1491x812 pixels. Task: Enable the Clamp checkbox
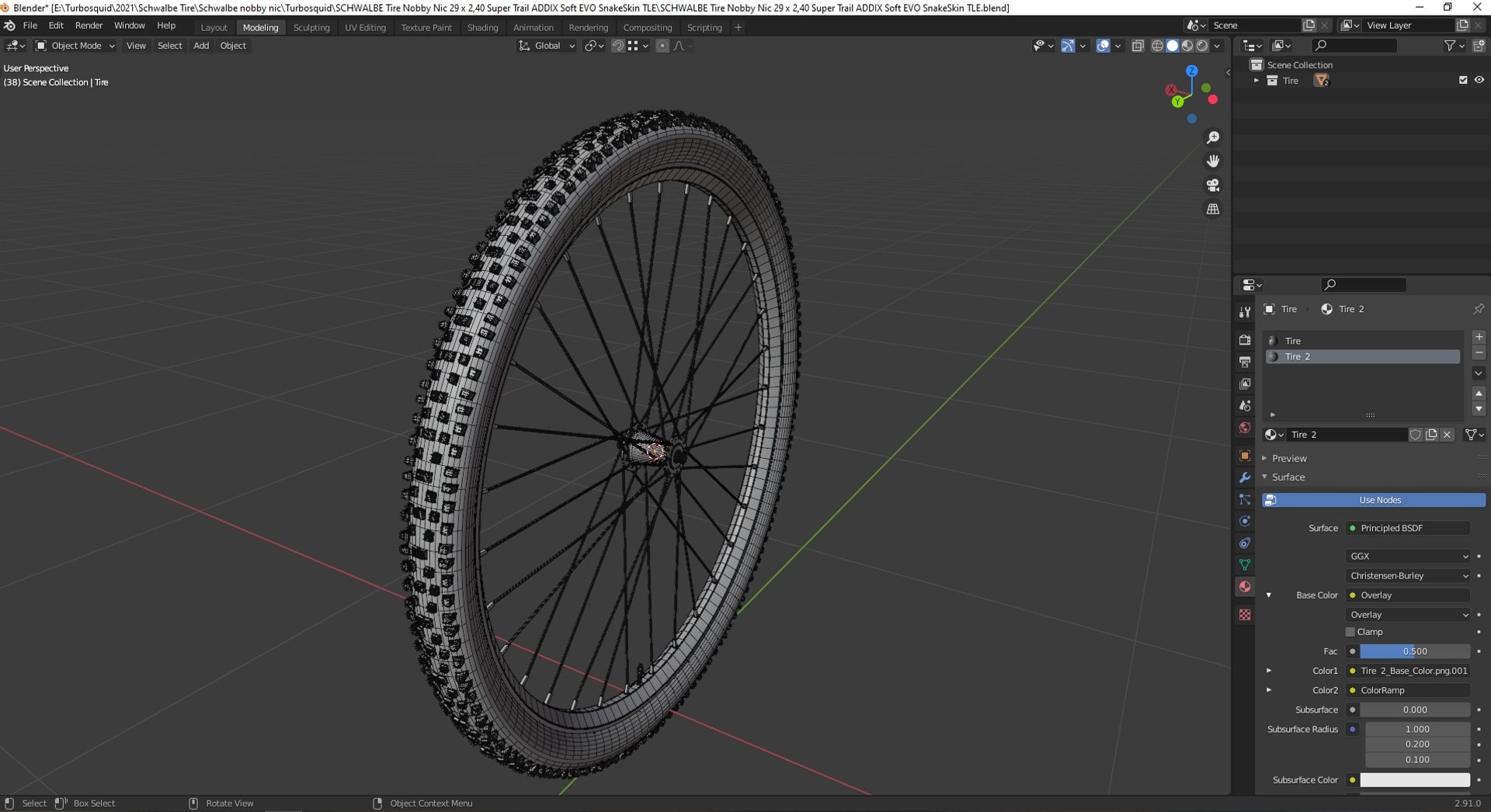point(1350,632)
